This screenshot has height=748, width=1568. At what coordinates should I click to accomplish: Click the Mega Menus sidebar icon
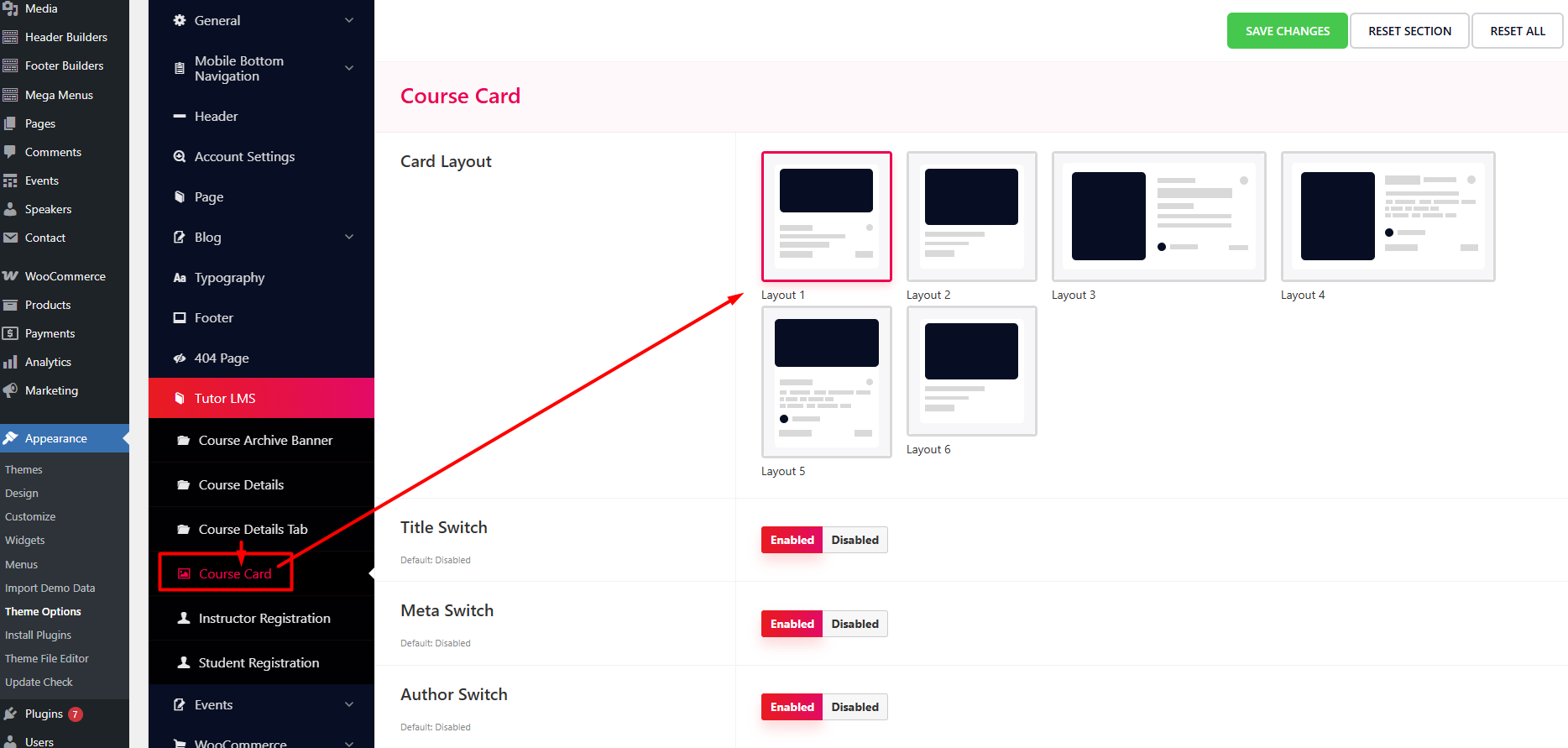click(10, 95)
